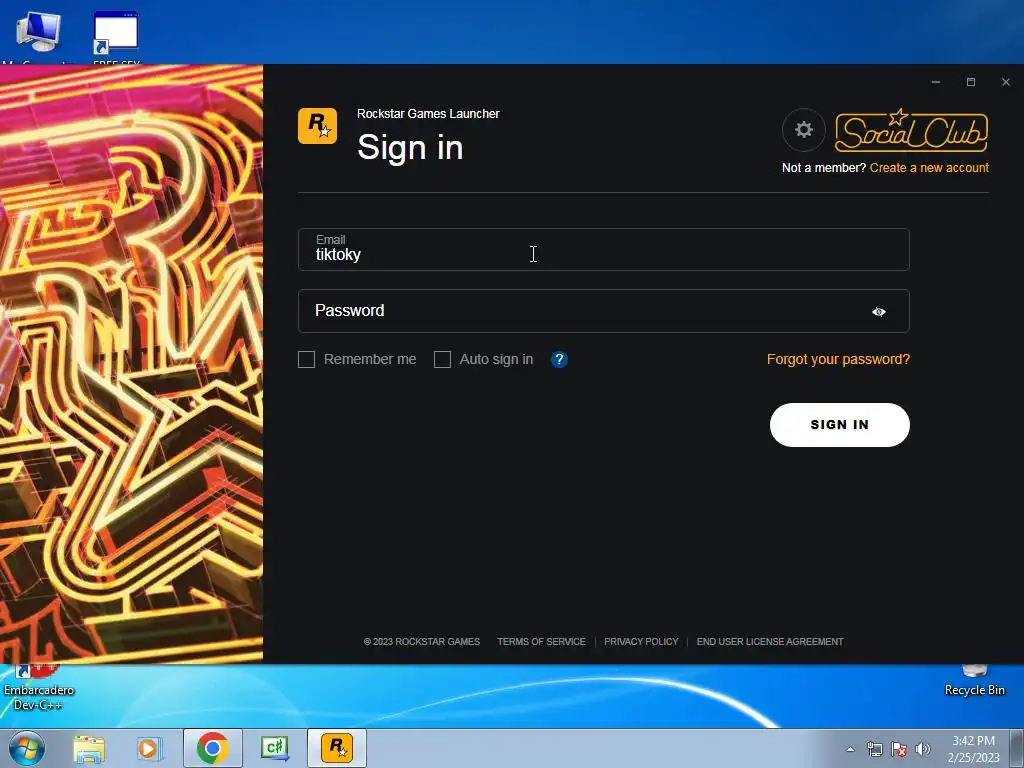Open the Terms of Service link

point(541,642)
